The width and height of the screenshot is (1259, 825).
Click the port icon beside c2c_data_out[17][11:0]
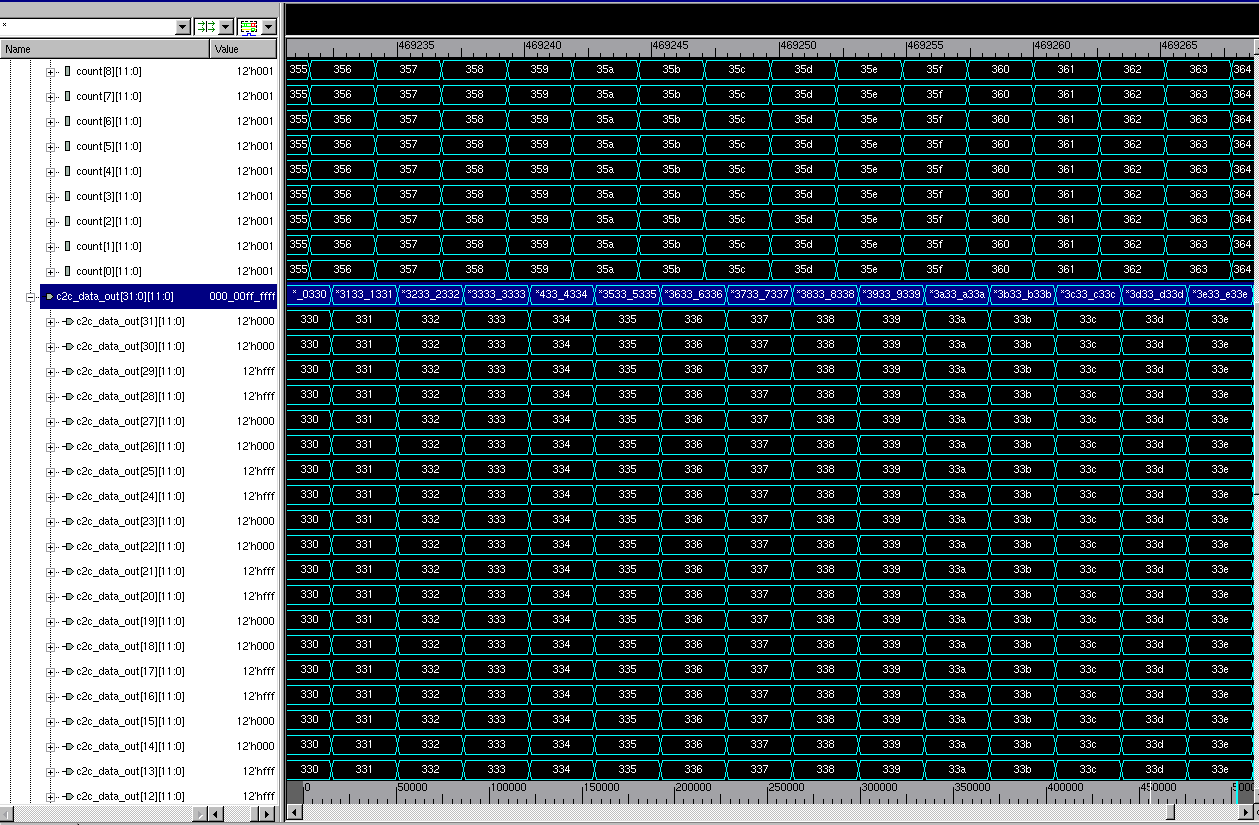point(69,671)
